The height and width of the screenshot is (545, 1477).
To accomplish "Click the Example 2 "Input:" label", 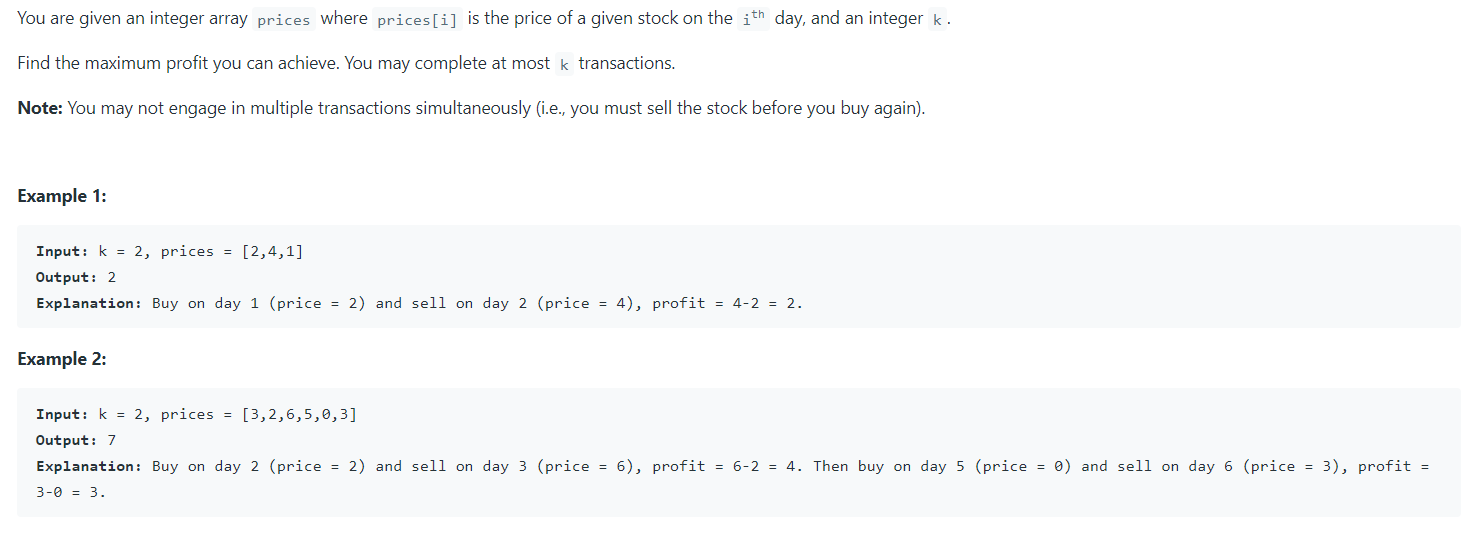I will click(62, 414).
